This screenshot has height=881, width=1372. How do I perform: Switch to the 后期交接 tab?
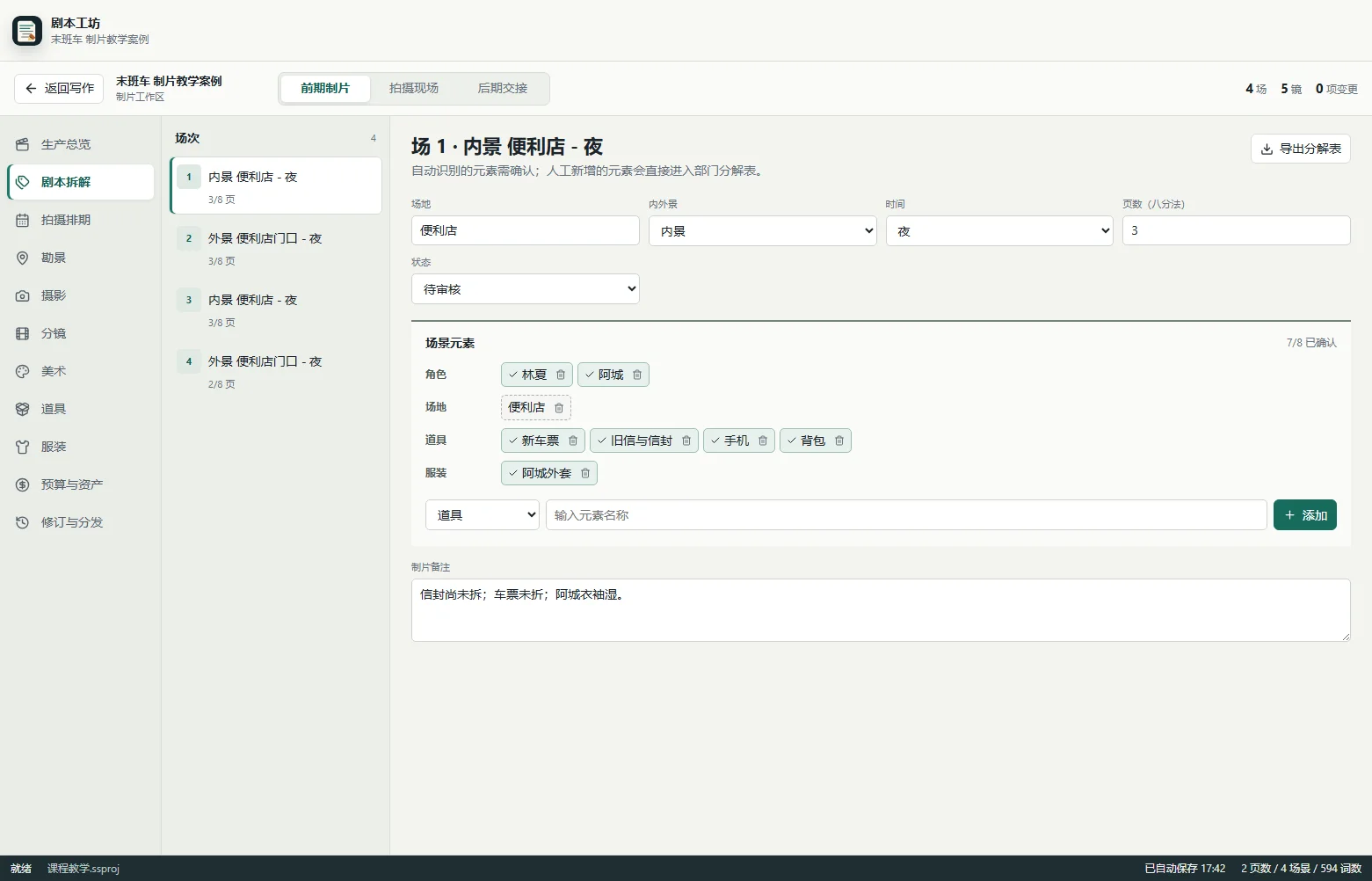click(503, 89)
